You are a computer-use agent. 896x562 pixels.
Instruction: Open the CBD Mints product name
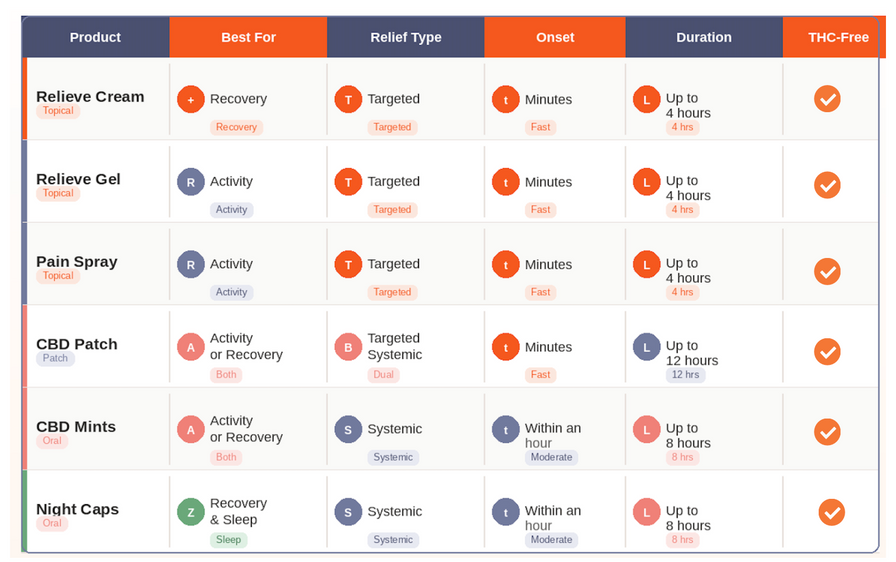point(76,426)
